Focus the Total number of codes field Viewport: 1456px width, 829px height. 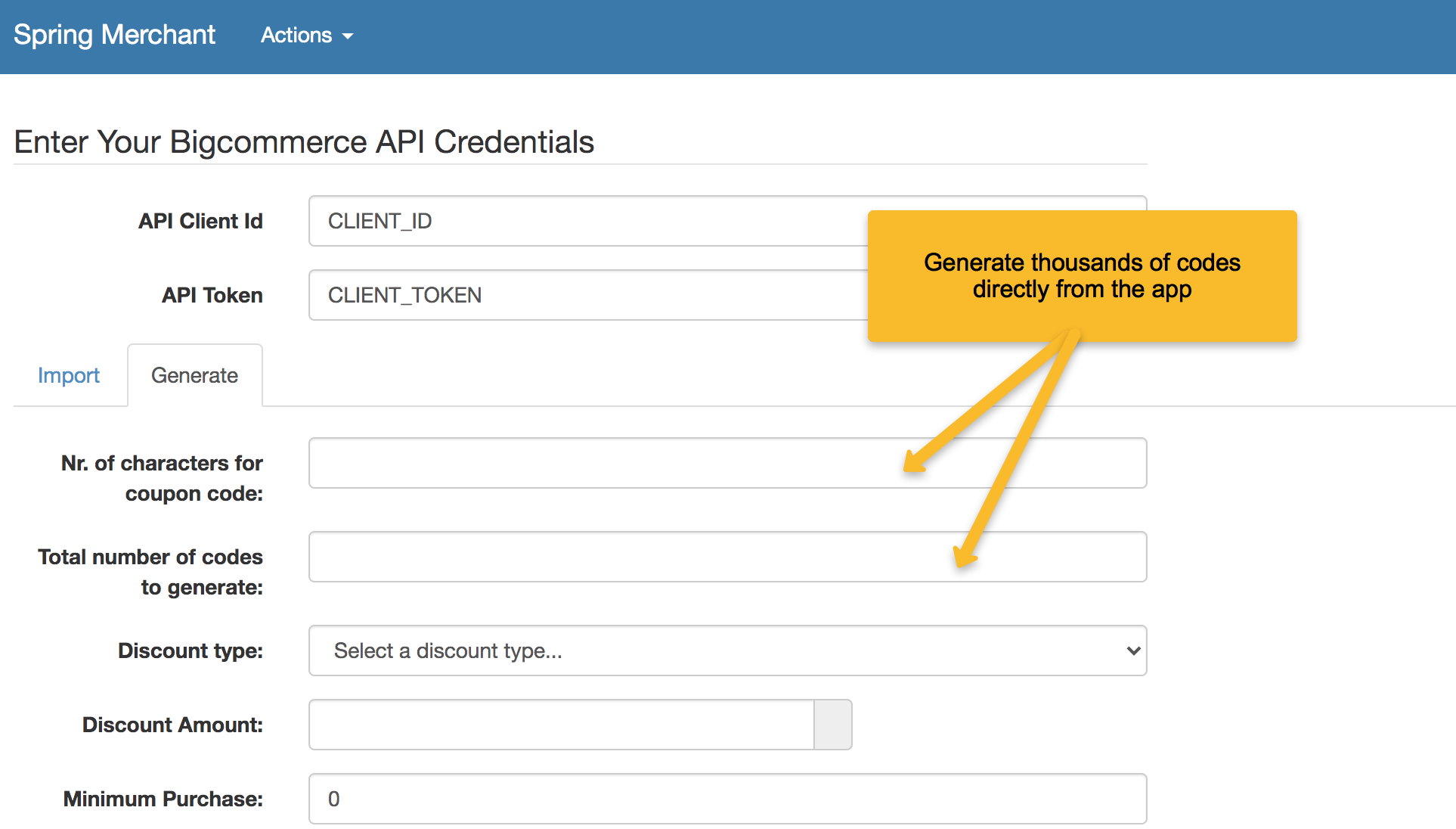coord(728,557)
